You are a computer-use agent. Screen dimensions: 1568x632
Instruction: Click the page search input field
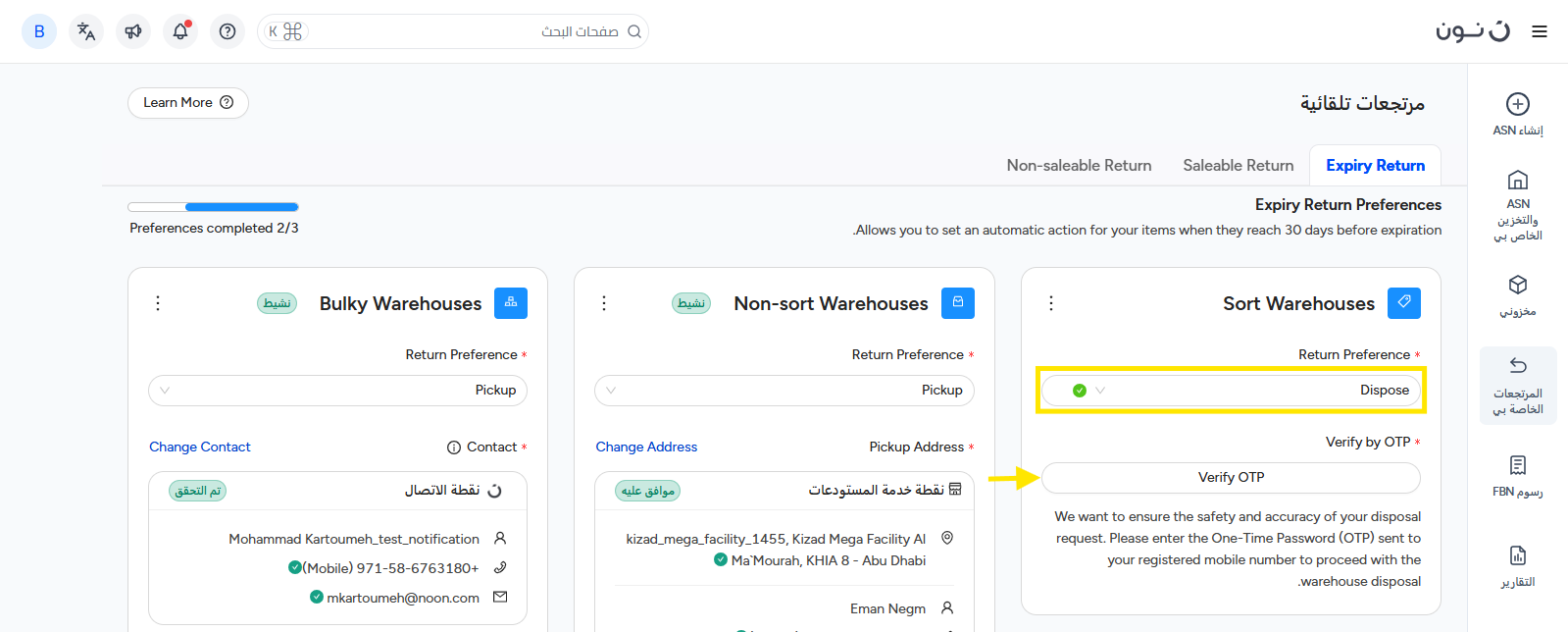tap(461, 31)
